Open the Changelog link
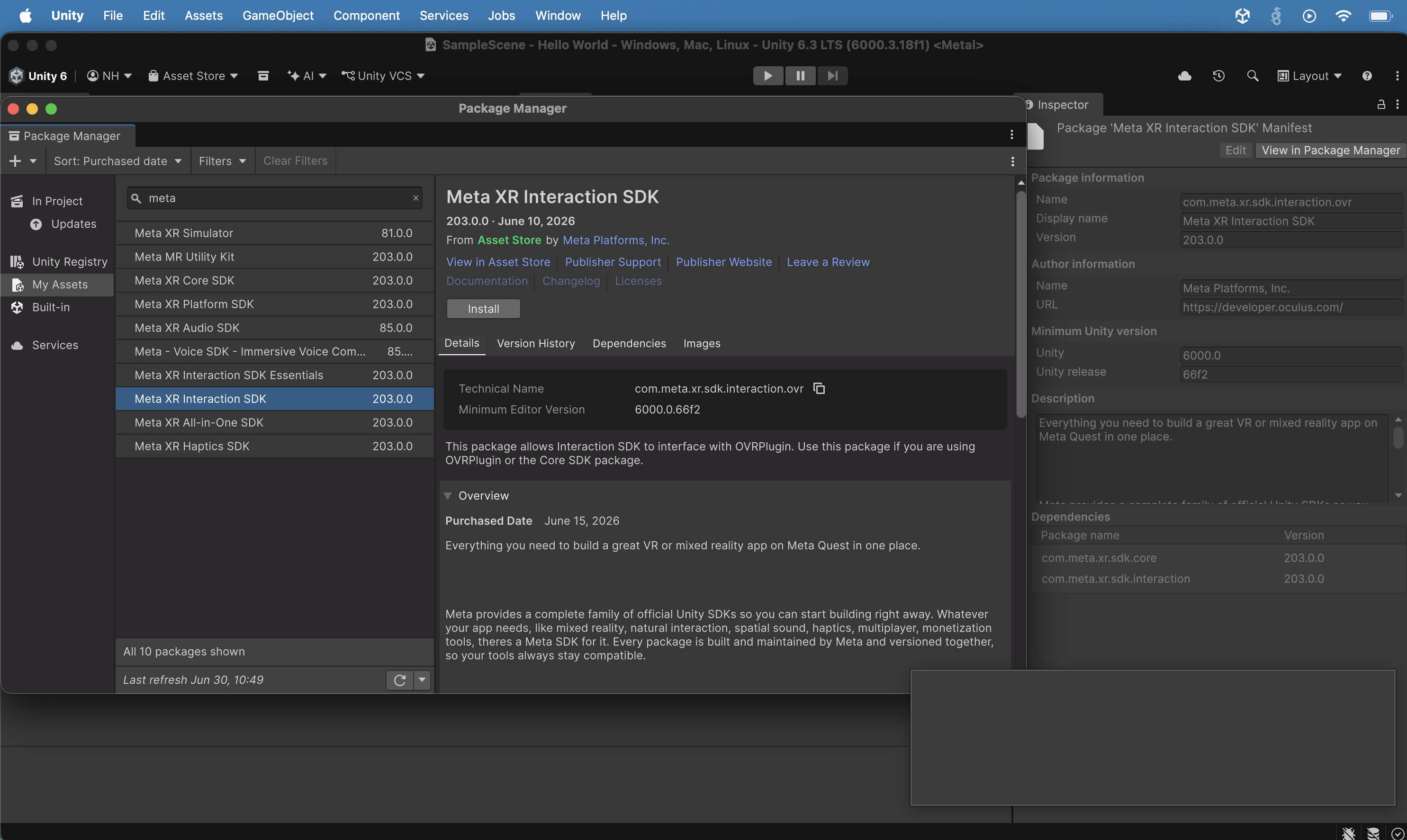This screenshot has height=840, width=1407. click(571, 281)
